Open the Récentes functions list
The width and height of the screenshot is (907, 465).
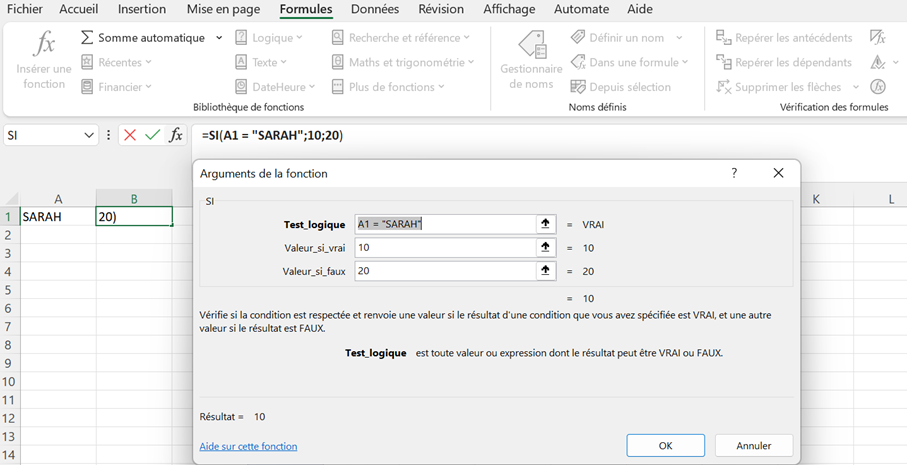[116, 62]
